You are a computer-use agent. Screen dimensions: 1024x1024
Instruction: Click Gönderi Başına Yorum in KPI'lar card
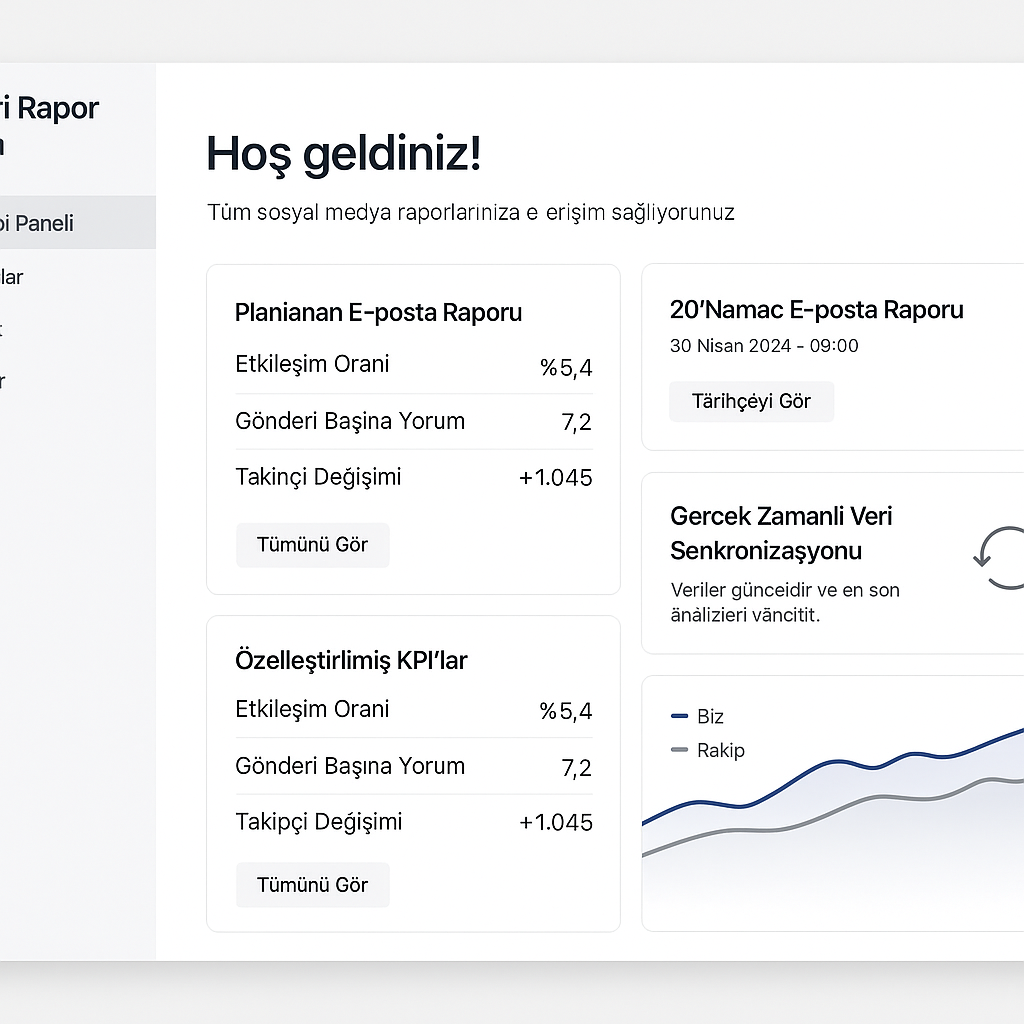pyautogui.click(x=413, y=767)
